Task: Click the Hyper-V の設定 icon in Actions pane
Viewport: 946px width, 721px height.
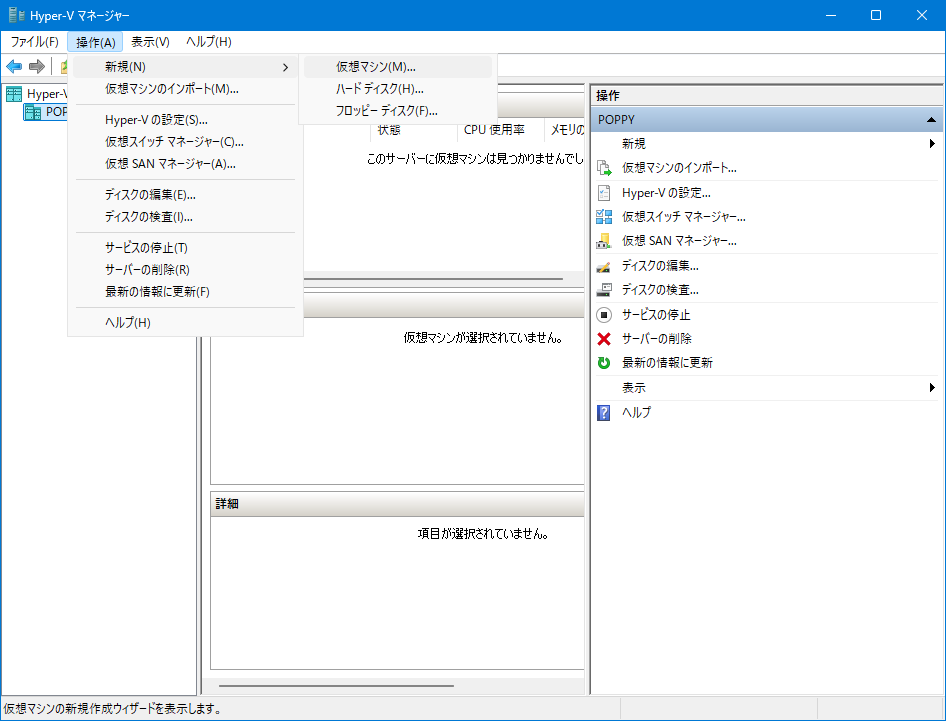Action: [604, 192]
